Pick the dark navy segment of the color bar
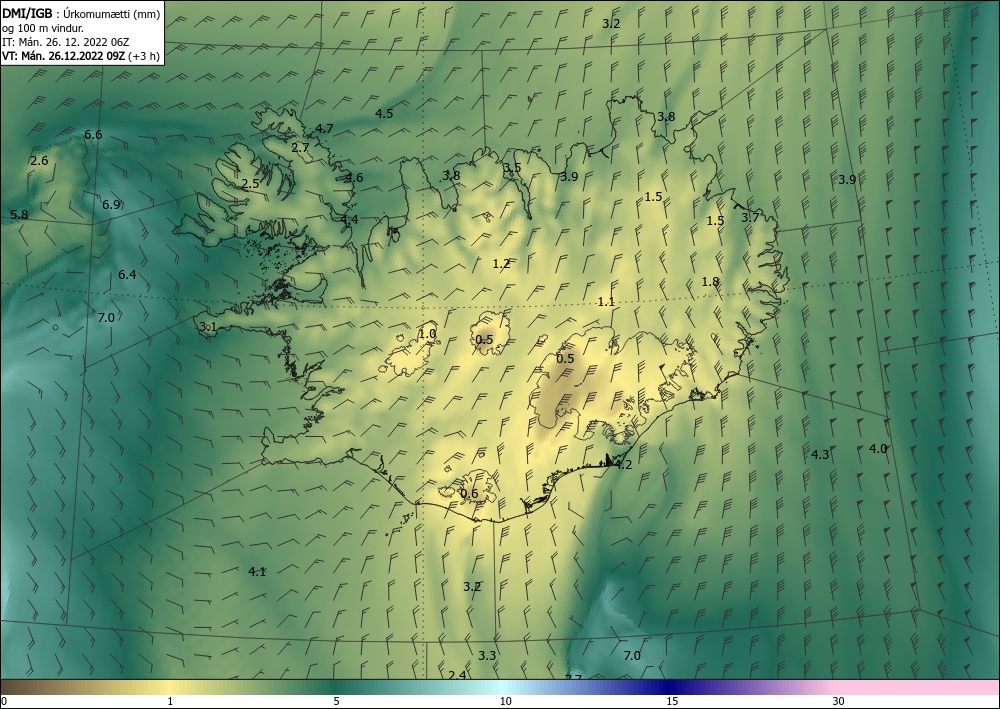The width and height of the screenshot is (1000, 709). coord(670,687)
